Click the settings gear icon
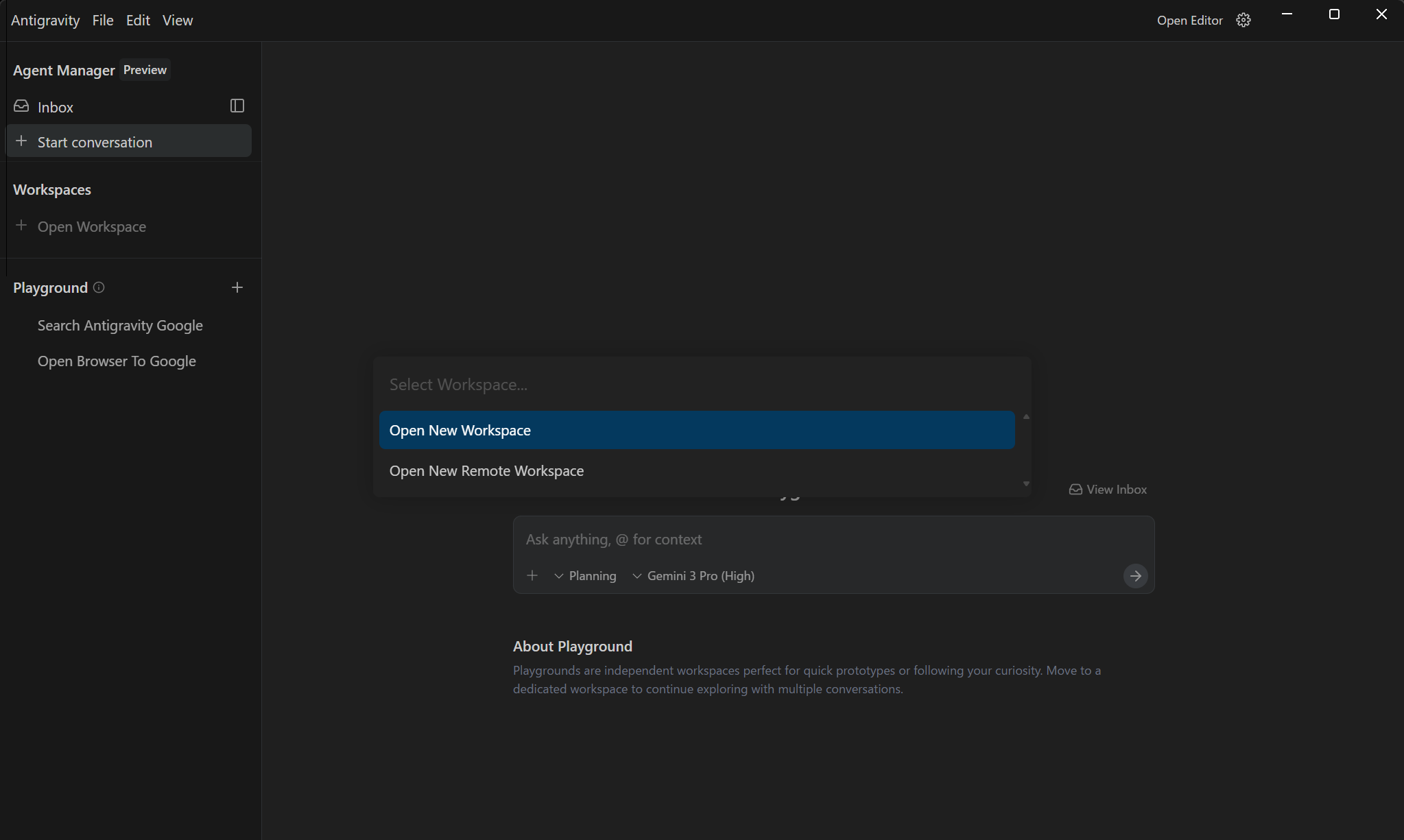 point(1243,21)
